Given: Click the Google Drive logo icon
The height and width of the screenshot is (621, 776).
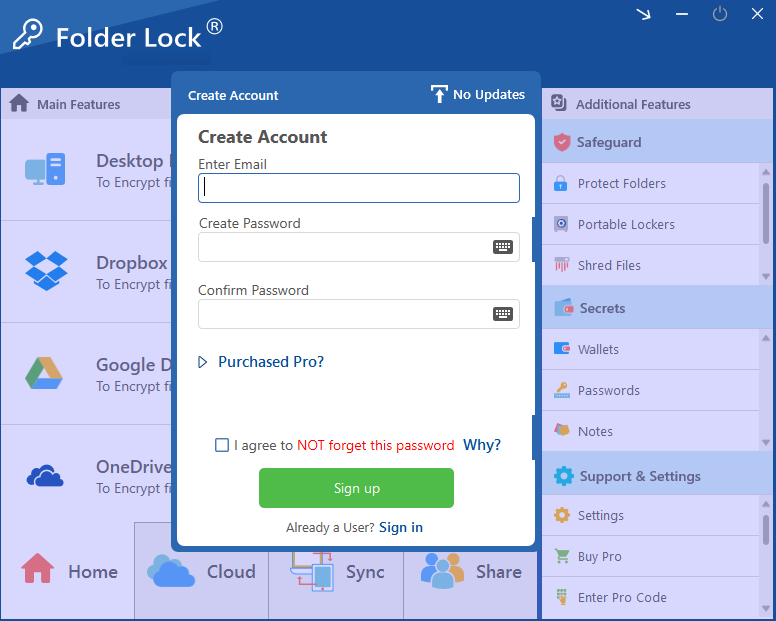Looking at the screenshot, I should (x=44, y=373).
